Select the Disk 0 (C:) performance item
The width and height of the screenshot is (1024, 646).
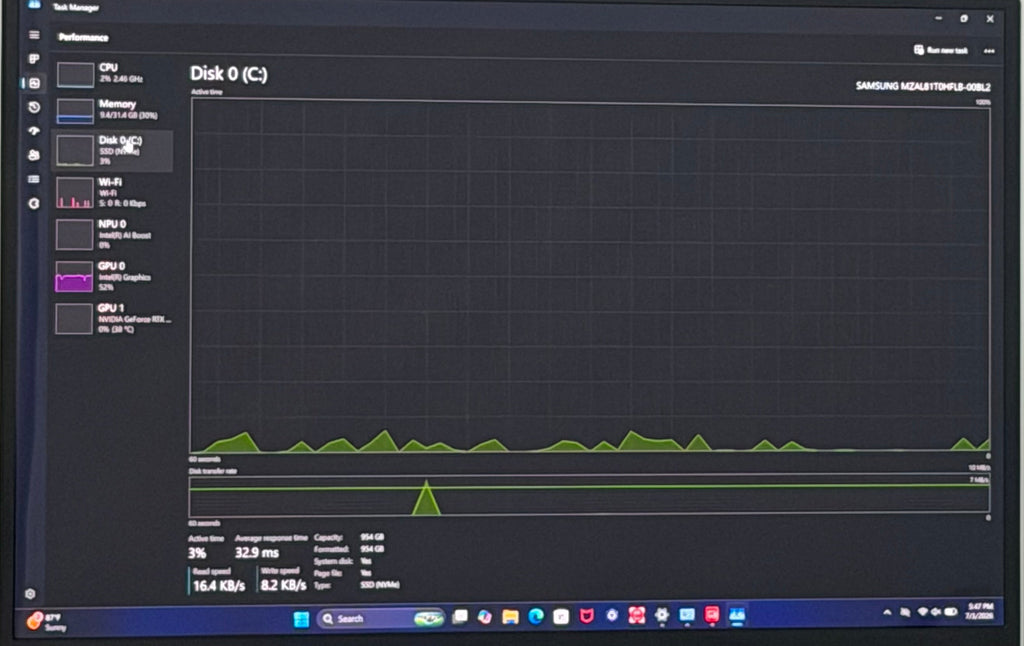point(112,151)
